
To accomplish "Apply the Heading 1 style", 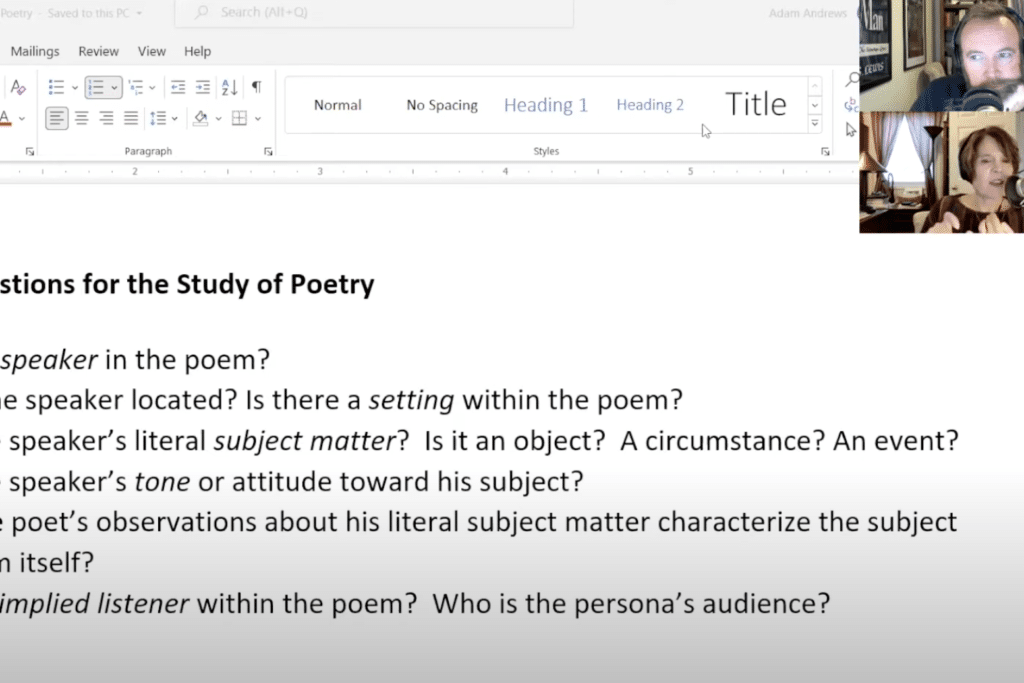I will tap(545, 104).
